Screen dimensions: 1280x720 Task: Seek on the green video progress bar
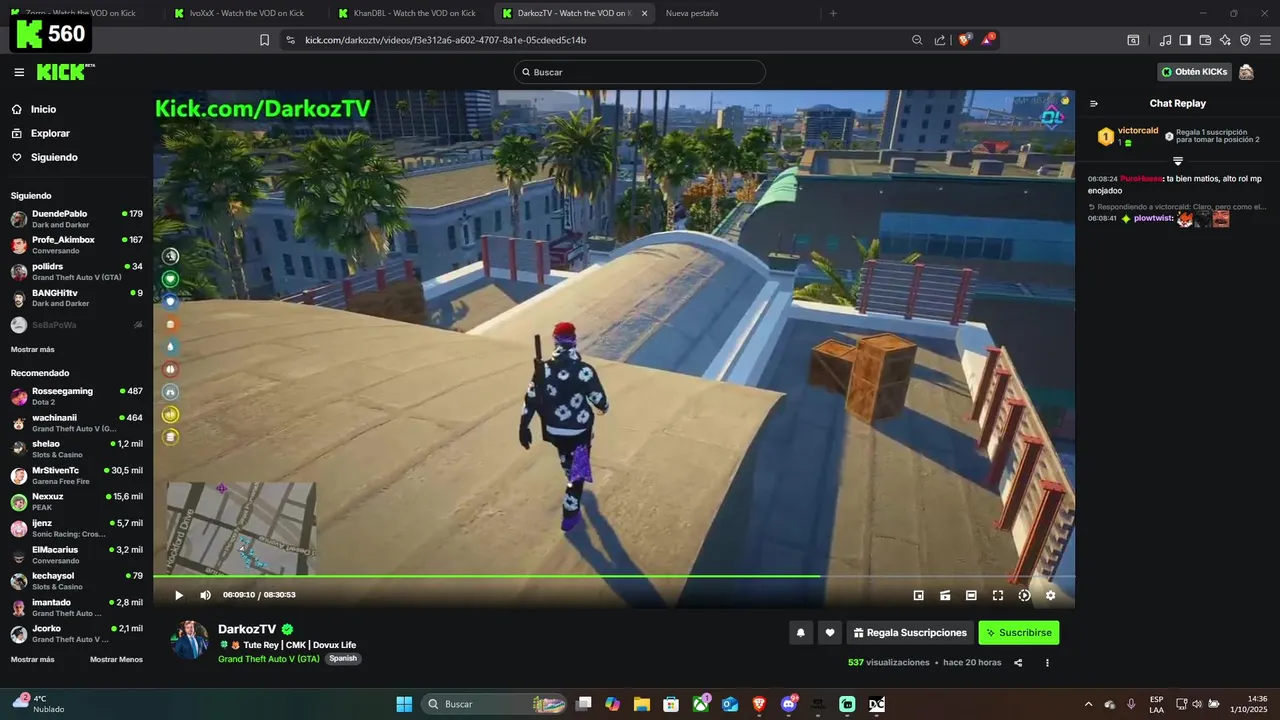coord(614,576)
